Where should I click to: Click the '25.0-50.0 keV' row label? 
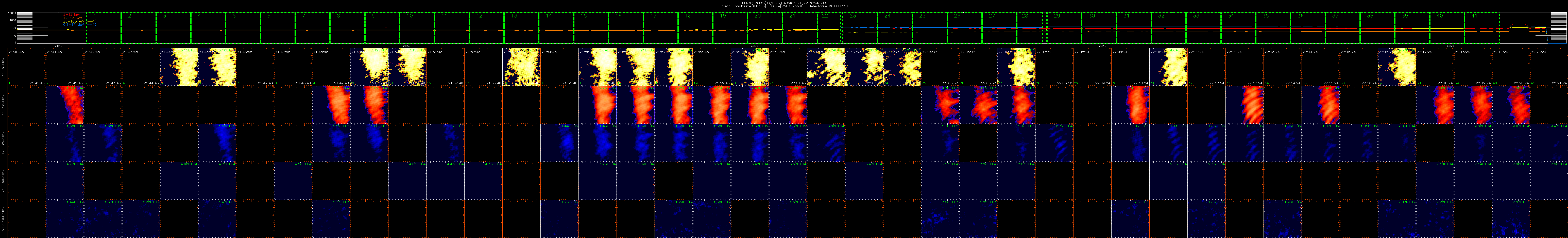(x=3, y=181)
